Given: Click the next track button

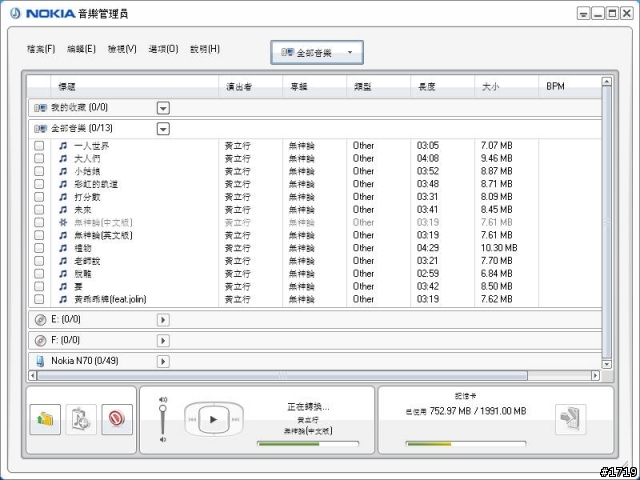Looking at the screenshot, I should [x=236, y=419].
